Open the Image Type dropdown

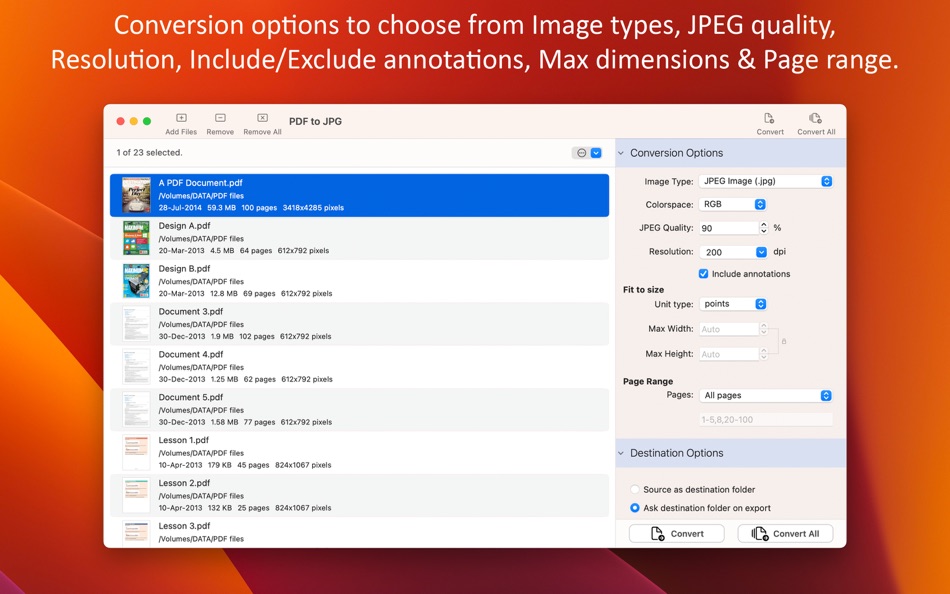click(766, 181)
